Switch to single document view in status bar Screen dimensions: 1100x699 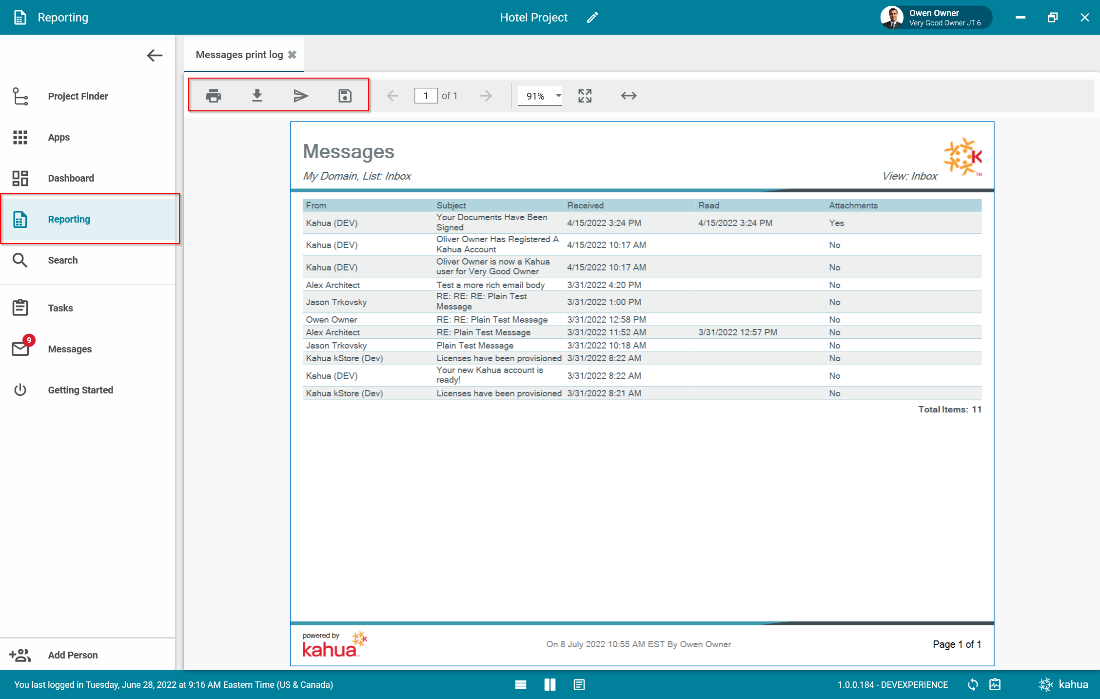click(x=579, y=685)
